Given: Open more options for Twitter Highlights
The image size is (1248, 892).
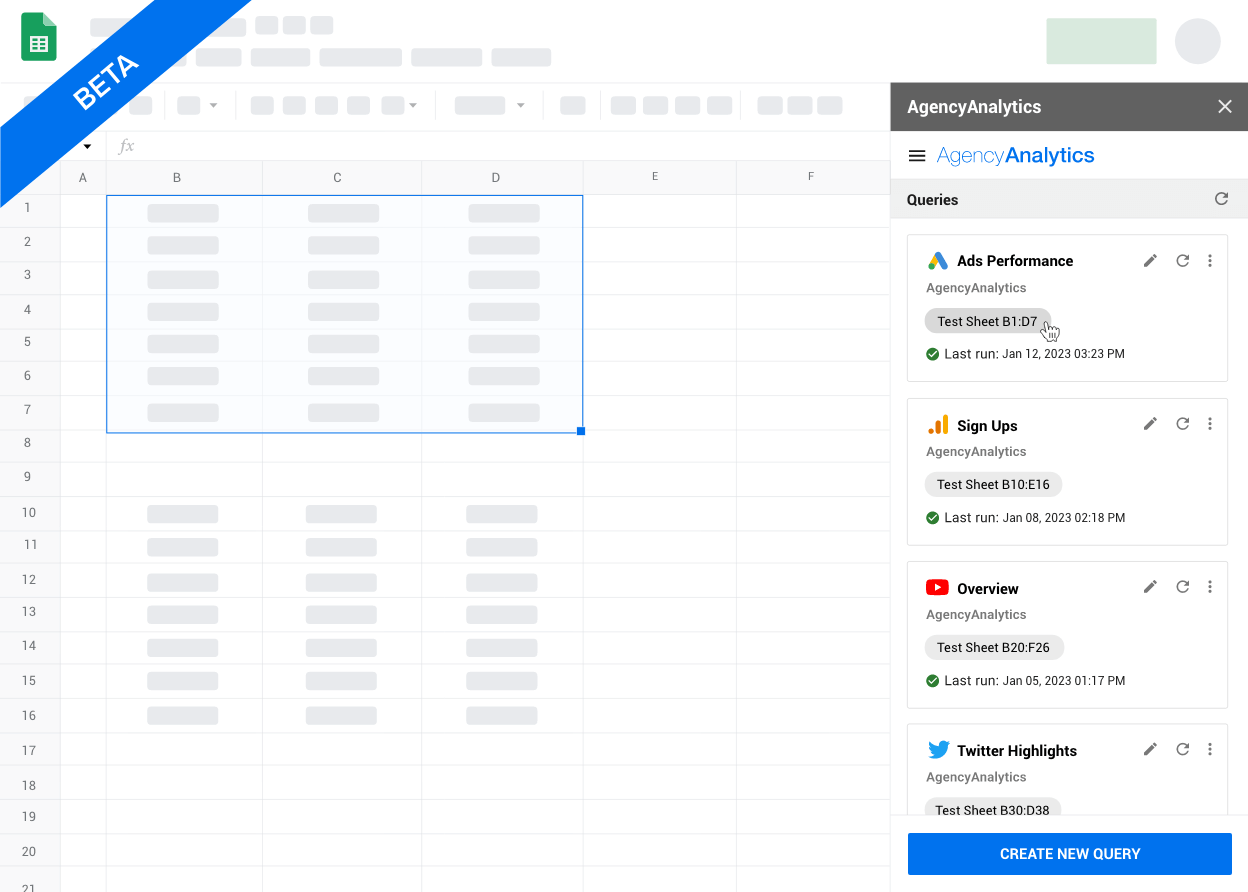Looking at the screenshot, I should tap(1210, 749).
